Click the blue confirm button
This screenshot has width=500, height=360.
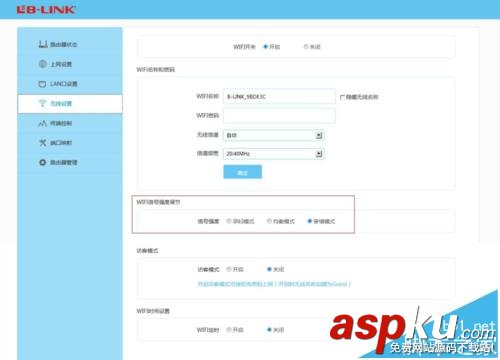pos(243,172)
